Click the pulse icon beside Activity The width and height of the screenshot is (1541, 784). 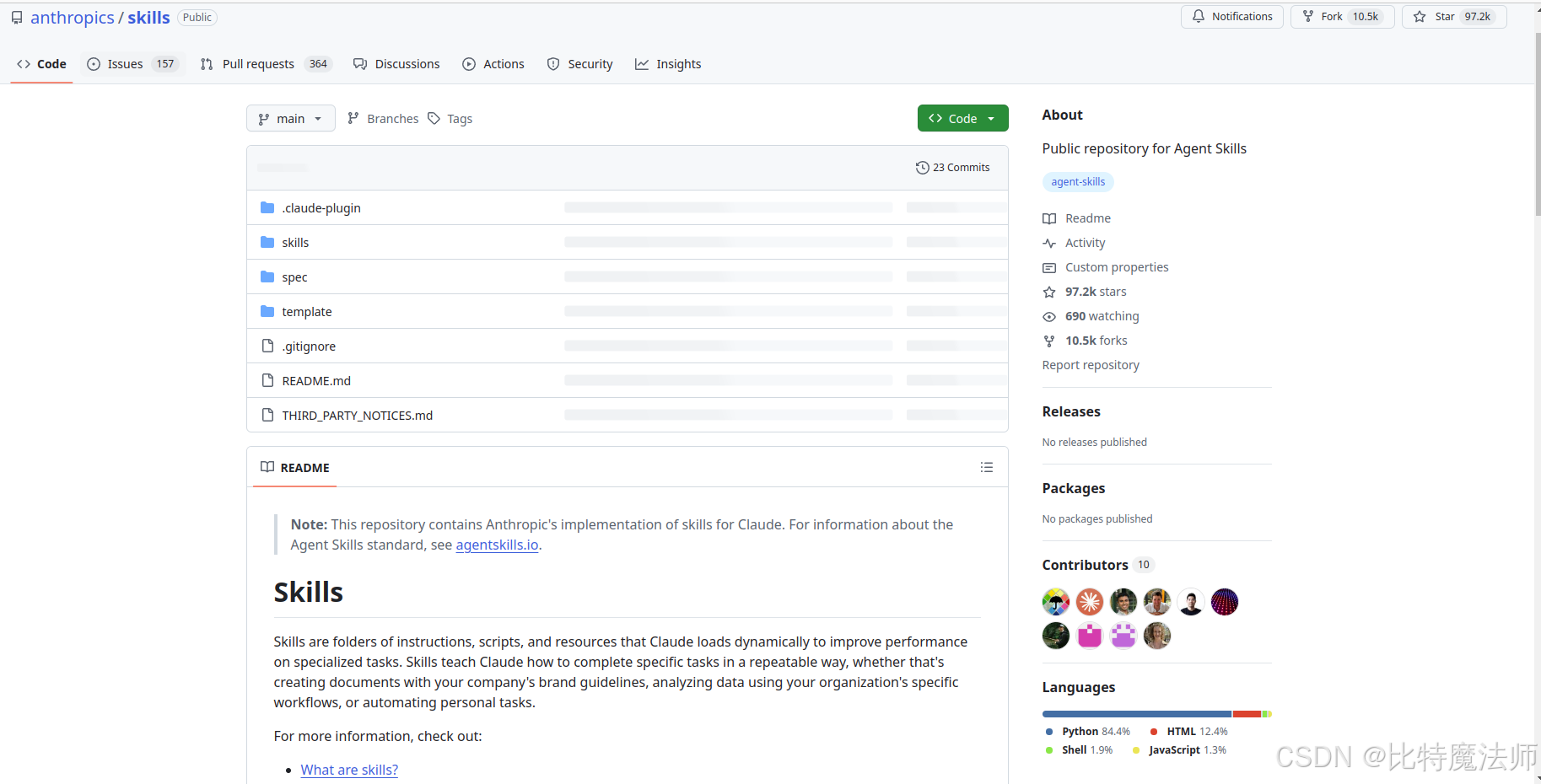coord(1049,244)
